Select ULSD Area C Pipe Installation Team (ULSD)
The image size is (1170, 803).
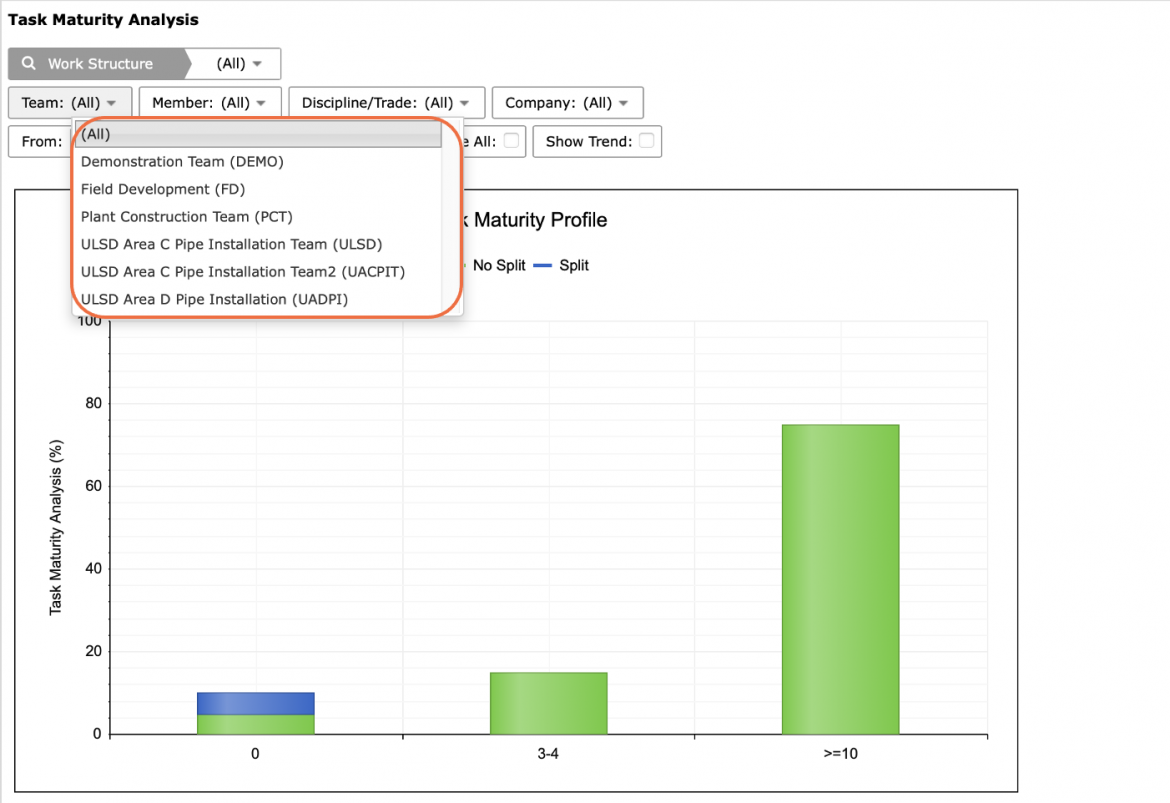[x=231, y=244]
